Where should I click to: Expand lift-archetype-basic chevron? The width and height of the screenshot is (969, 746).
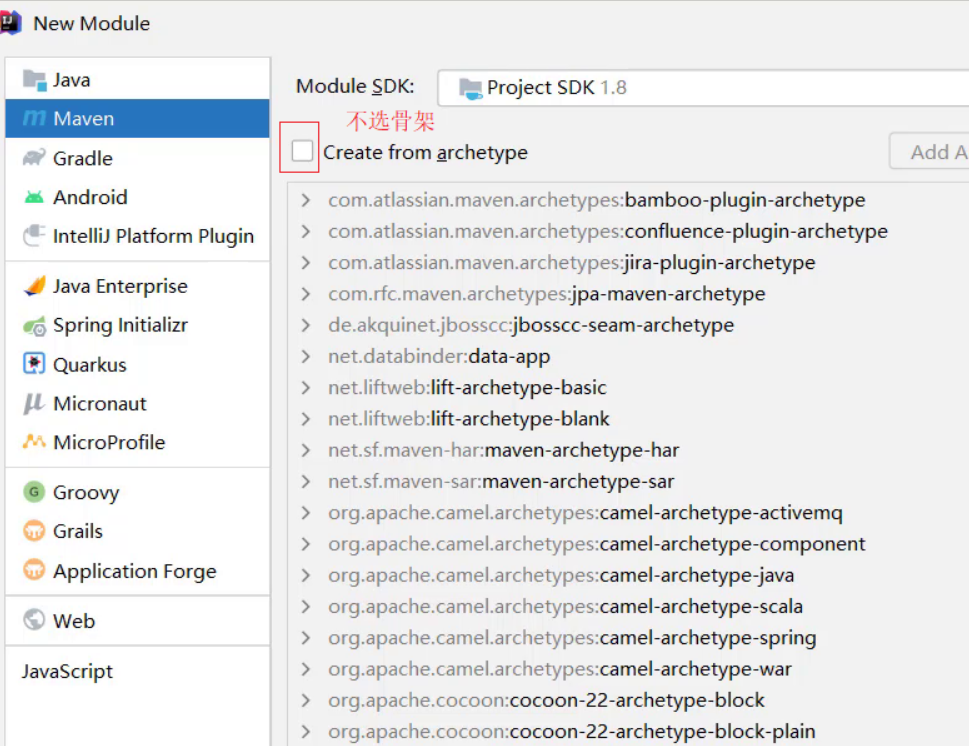point(305,388)
